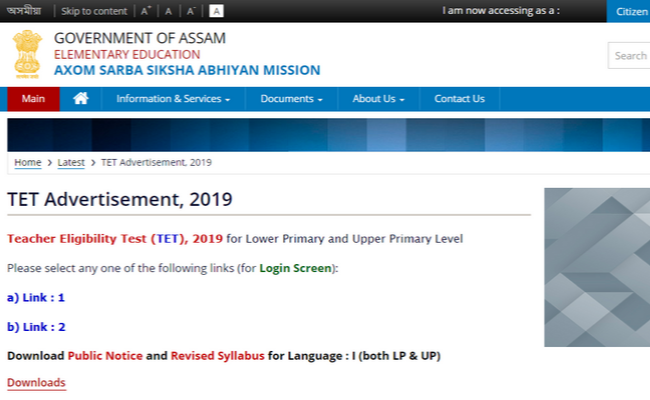Navigate to Latest breadcrumb link
Viewport: 650px width, 400px height.
[x=71, y=162]
